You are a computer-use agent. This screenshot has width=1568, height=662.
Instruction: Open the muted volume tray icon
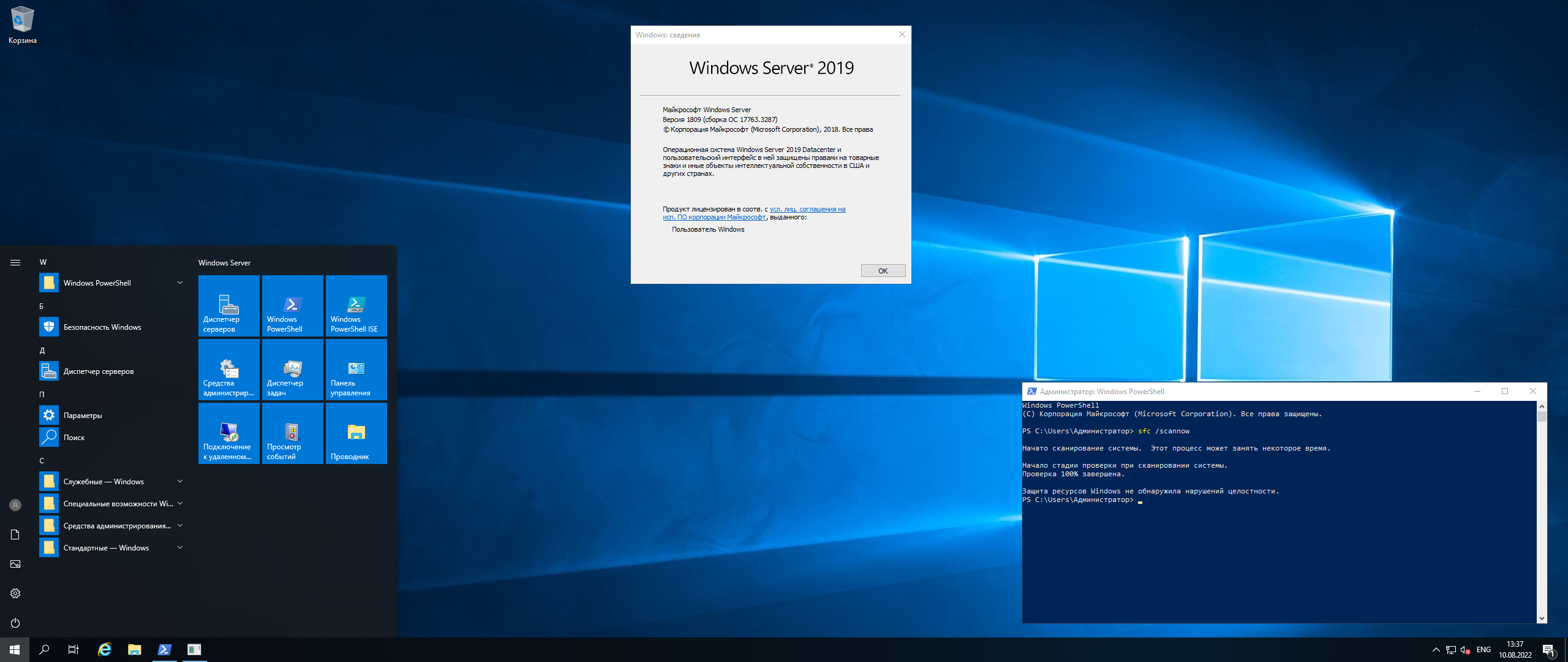1466,650
